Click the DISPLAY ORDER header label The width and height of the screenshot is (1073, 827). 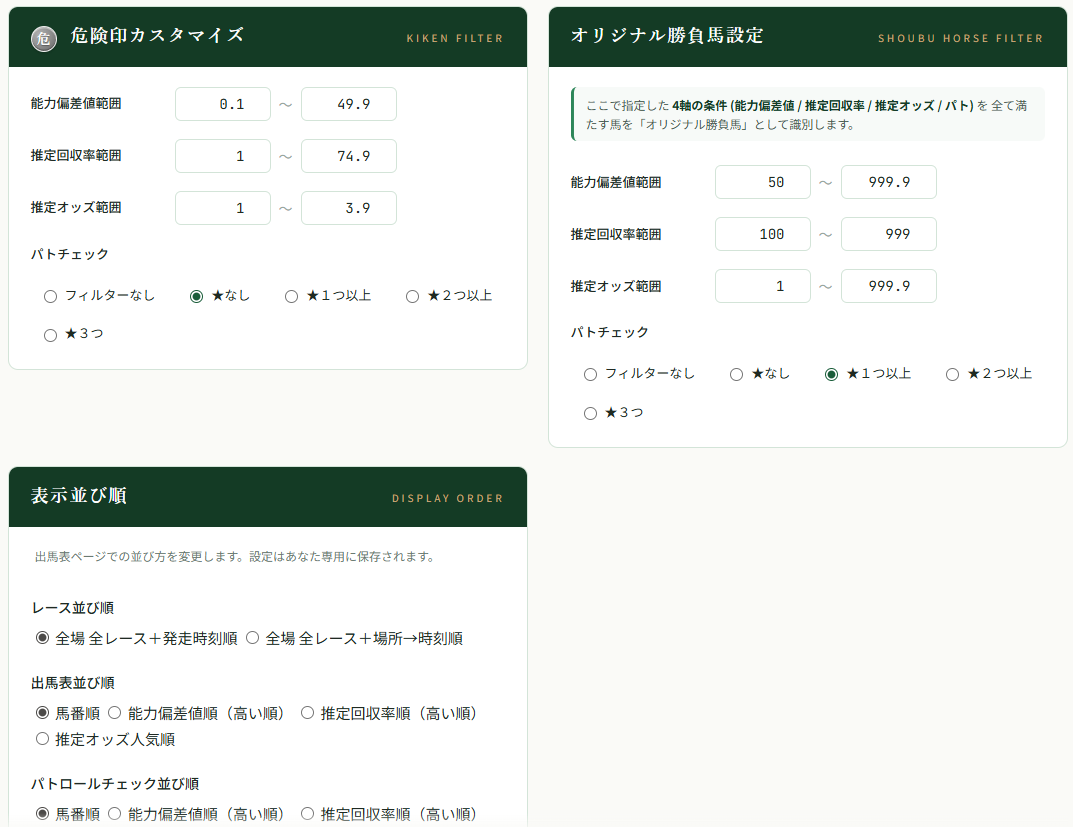tap(448, 498)
